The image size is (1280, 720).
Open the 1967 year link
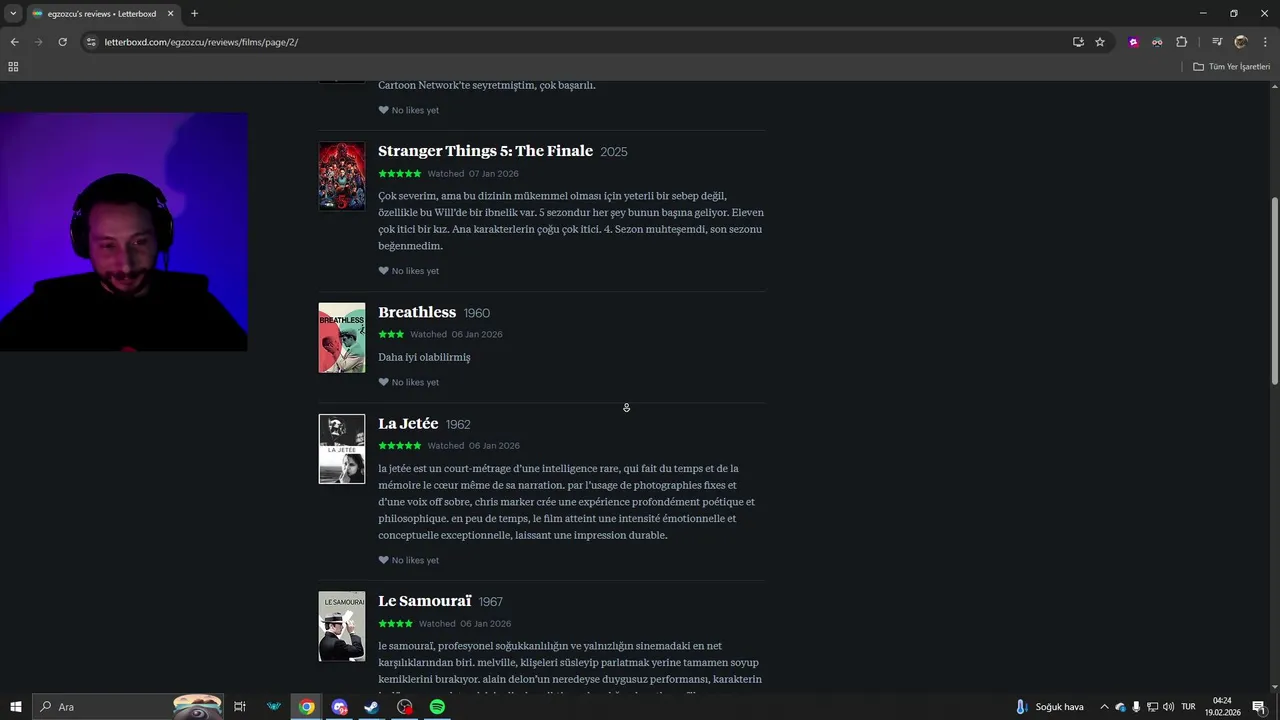pyautogui.click(x=491, y=602)
